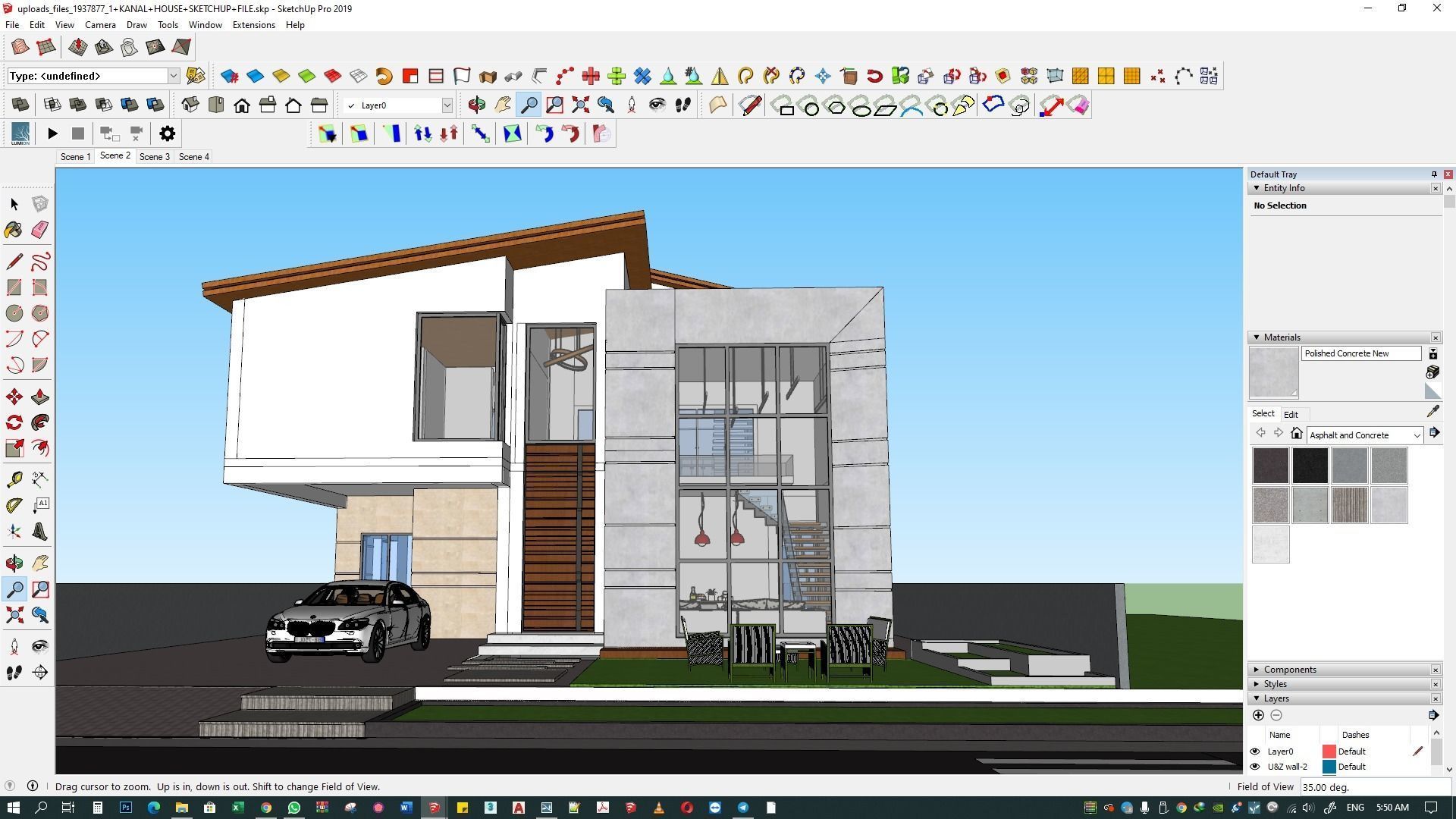The image size is (1456, 819).
Task: Select the Move tool
Action: [x=14, y=397]
